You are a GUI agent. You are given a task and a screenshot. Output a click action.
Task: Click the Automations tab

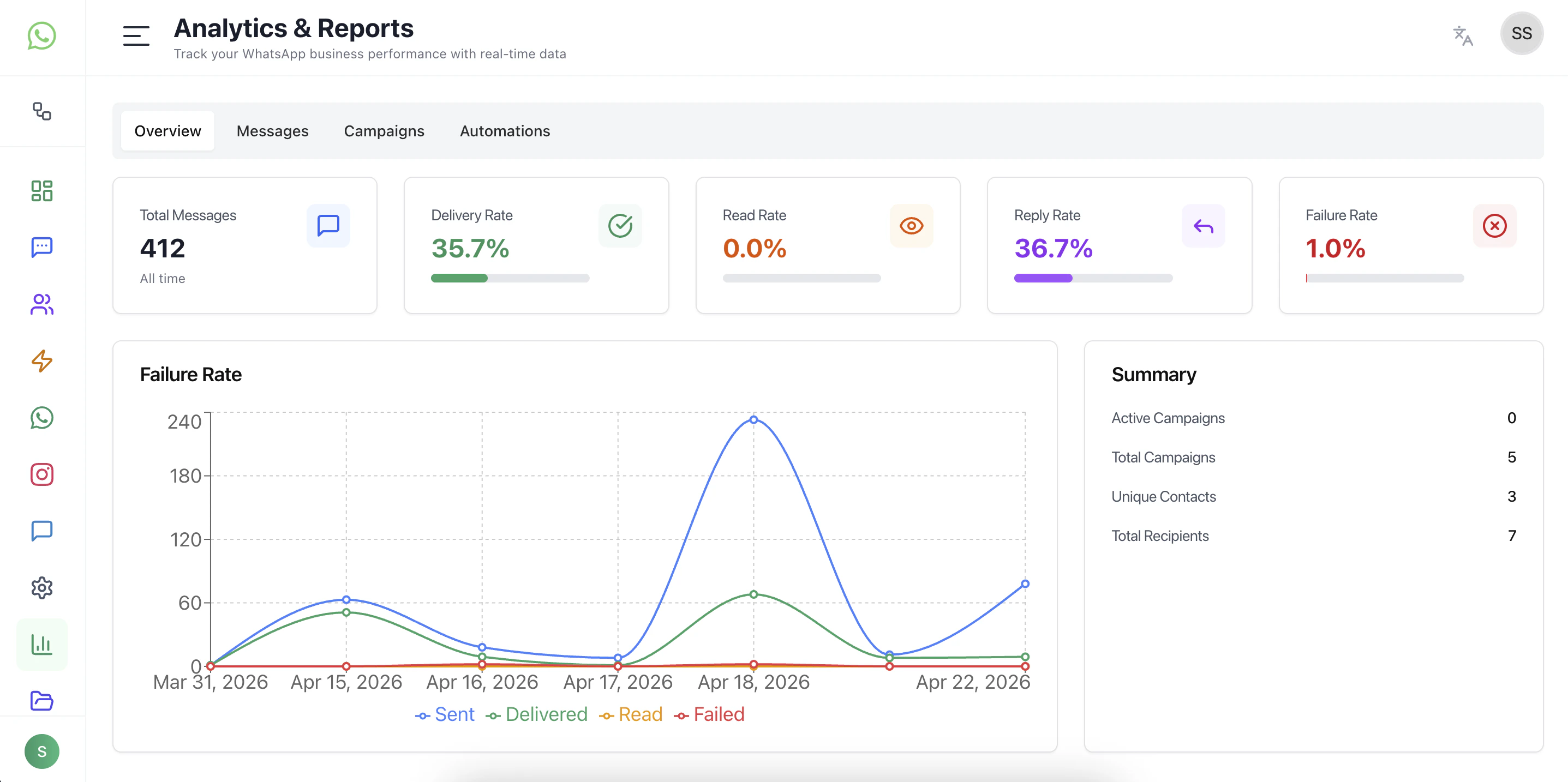pos(505,131)
